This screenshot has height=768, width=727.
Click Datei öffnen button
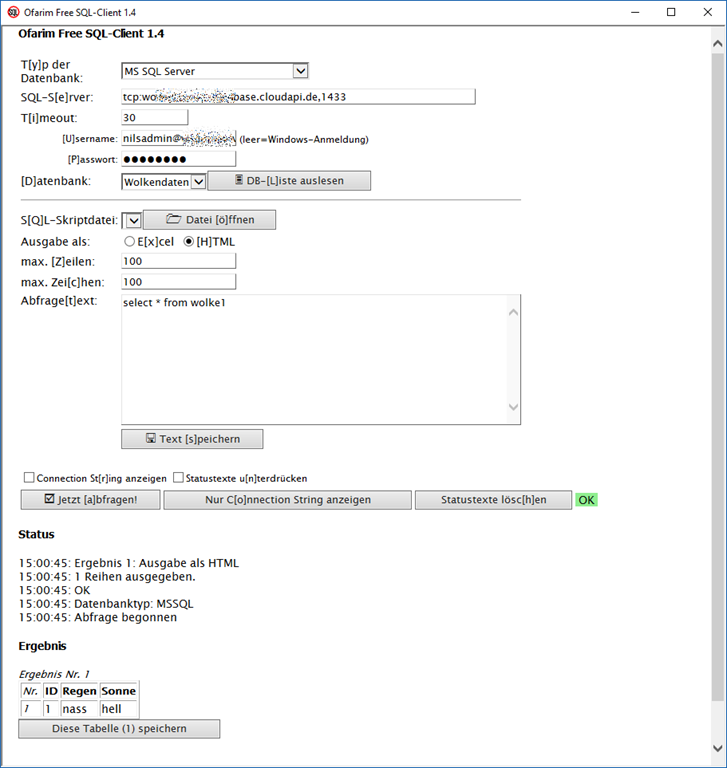pyautogui.click(x=209, y=219)
